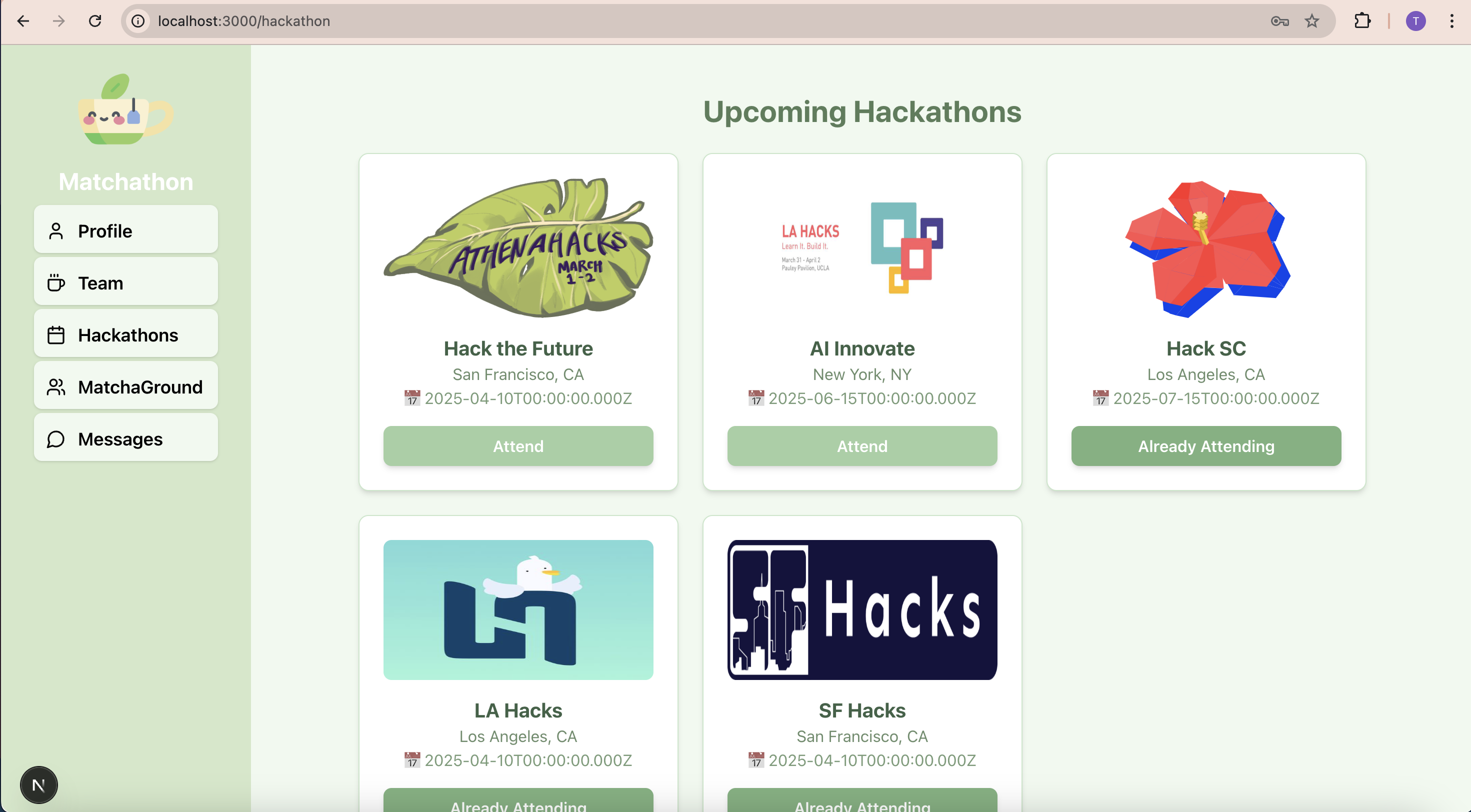Click the Matchathon teacup logo
Image resolution: width=1471 pixels, height=812 pixels.
[x=125, y=109]
